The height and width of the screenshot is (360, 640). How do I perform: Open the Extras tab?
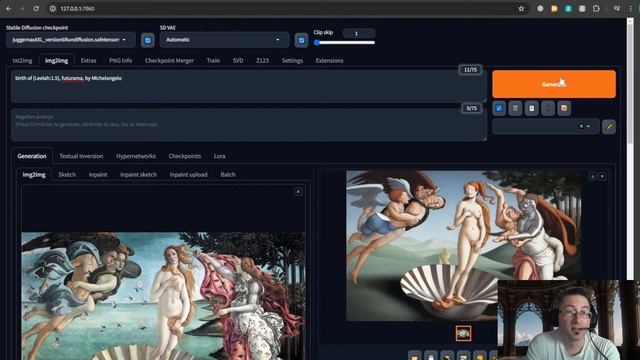click(88, 60)
